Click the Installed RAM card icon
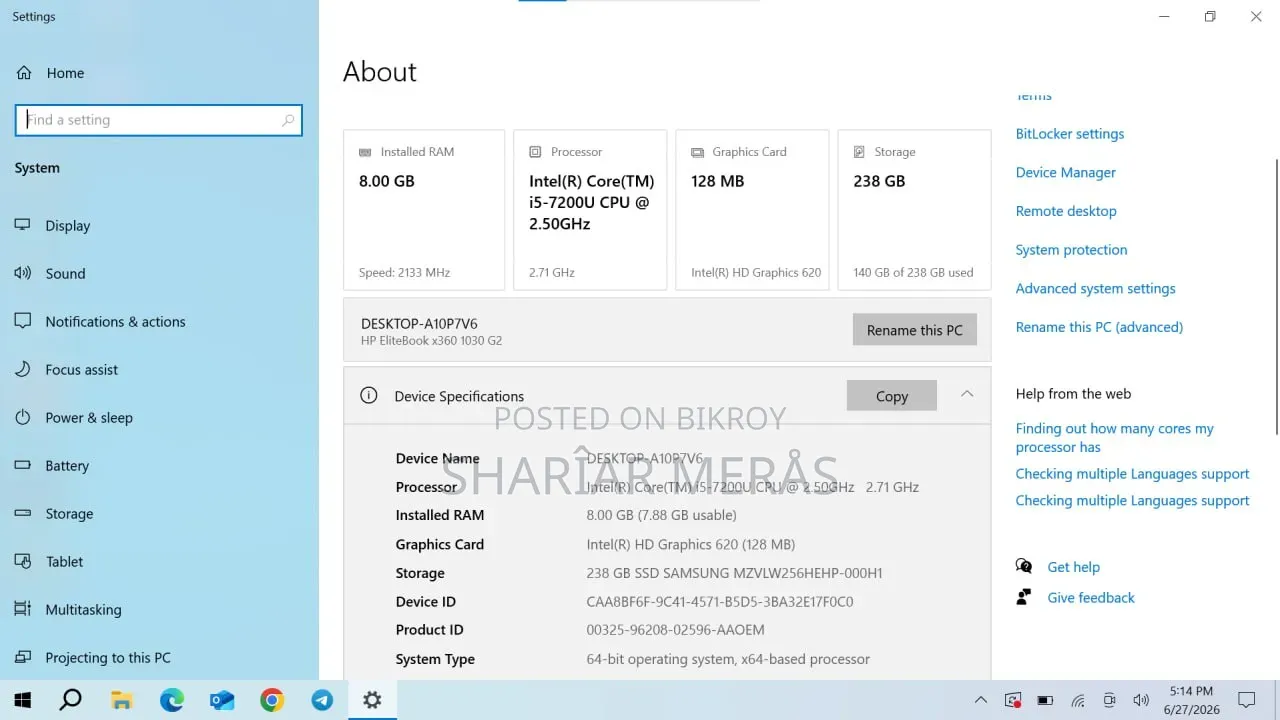This screenshot has height=720, width=1280. click(x=365, y=152)
